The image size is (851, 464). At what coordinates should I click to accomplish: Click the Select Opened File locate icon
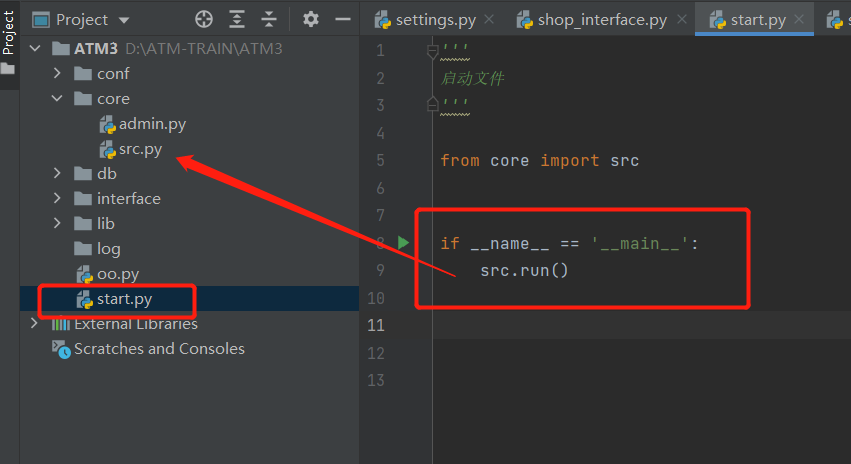point(204,20)
